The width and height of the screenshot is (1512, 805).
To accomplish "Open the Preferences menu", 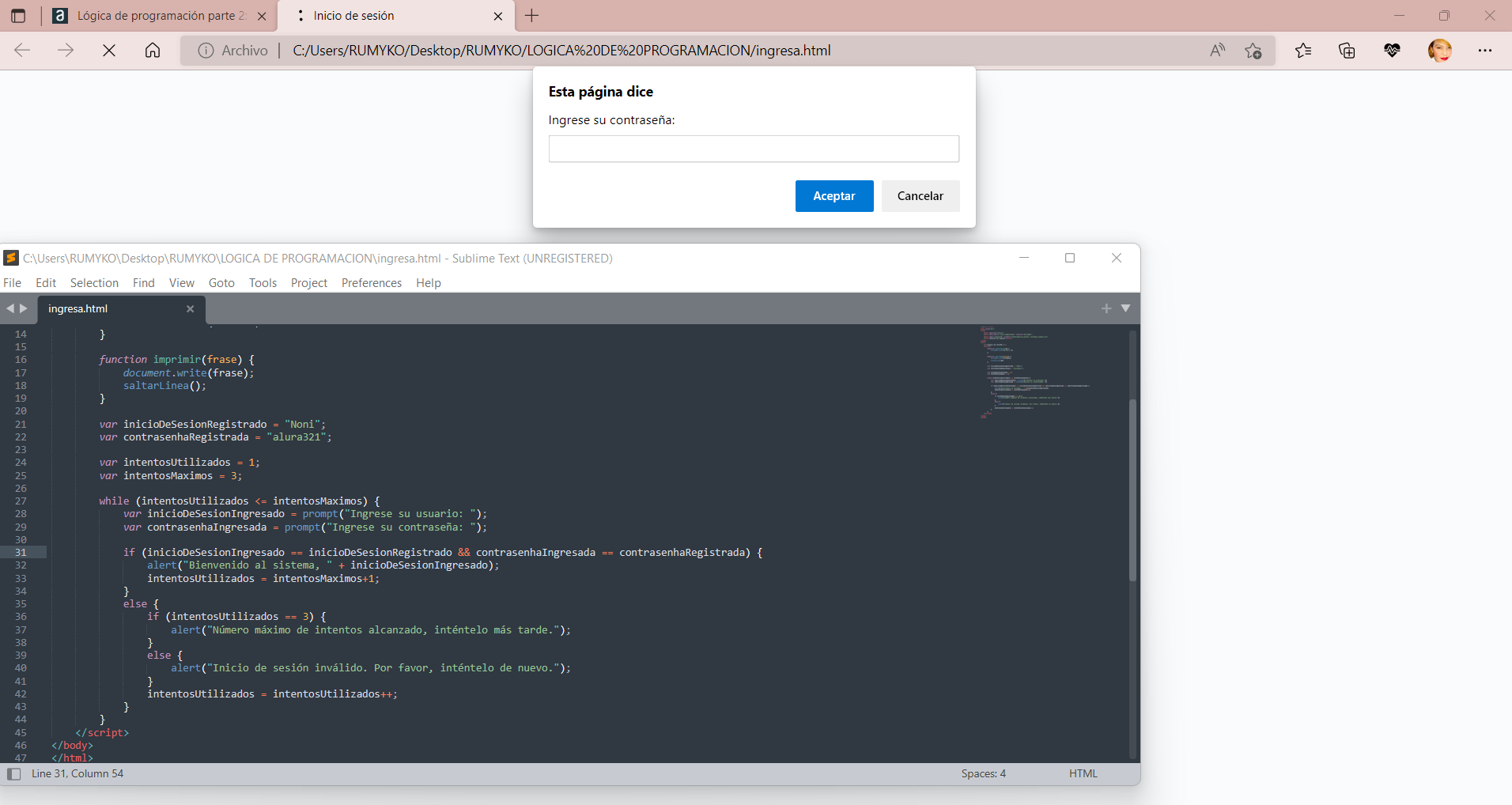I will coord(372,283).
